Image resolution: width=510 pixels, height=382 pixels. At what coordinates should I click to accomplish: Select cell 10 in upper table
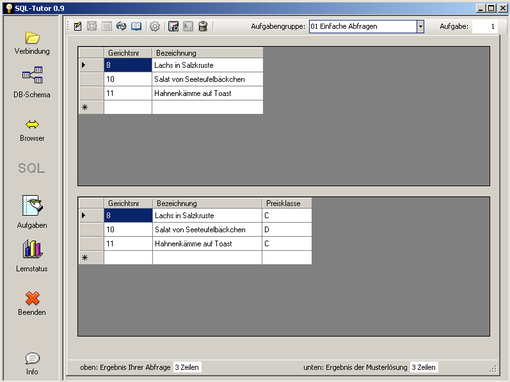pyautogui.click(x=128, y=79)
